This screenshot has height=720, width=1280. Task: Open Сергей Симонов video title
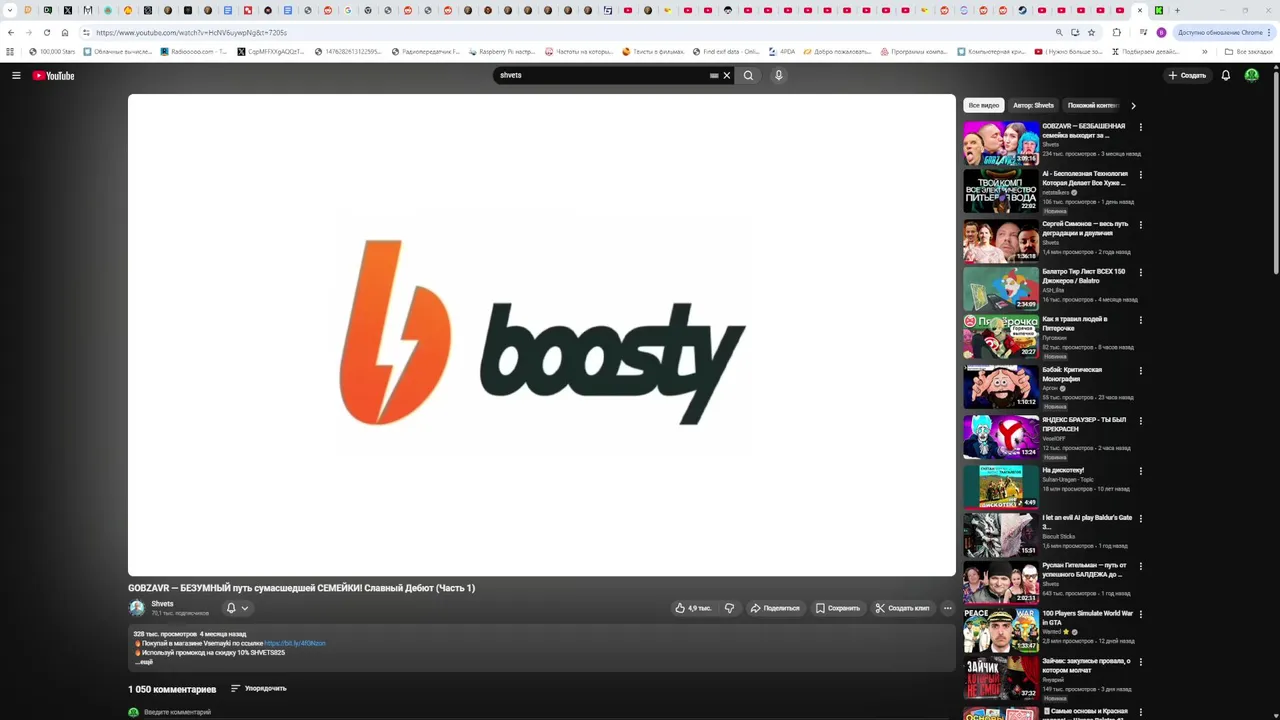[1085, 228]
